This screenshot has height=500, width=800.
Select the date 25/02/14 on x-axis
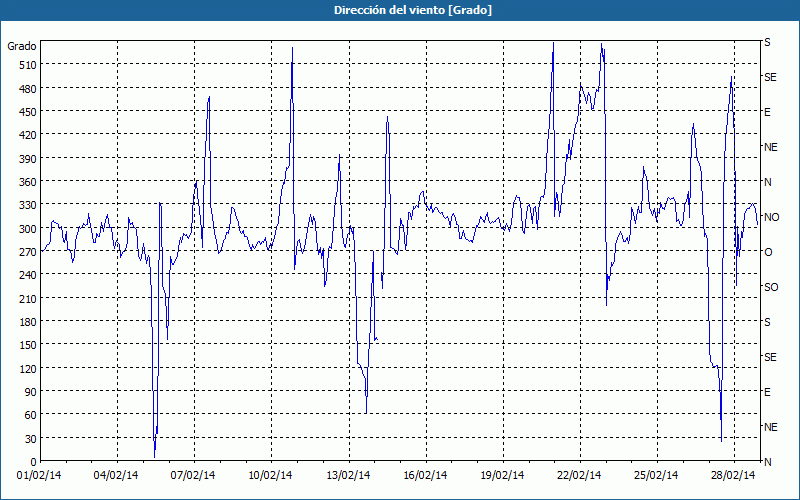656,476
